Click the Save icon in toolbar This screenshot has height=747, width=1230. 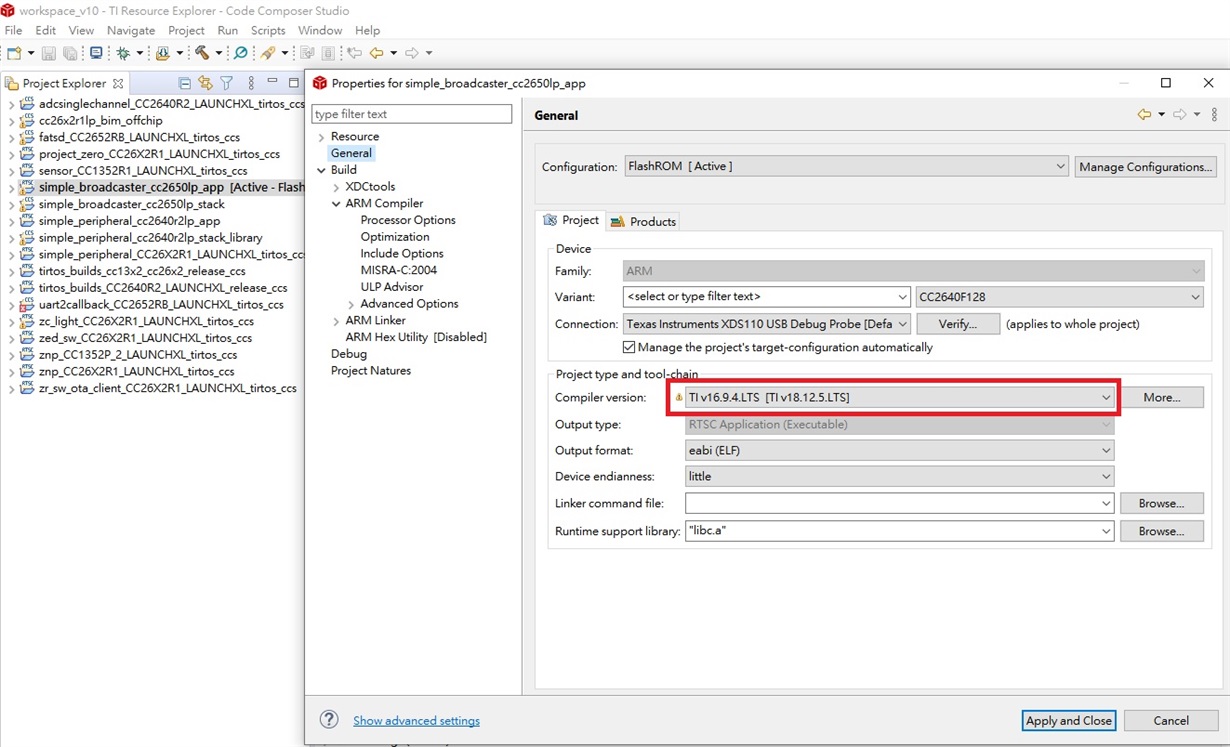click(x=49, y=53)
